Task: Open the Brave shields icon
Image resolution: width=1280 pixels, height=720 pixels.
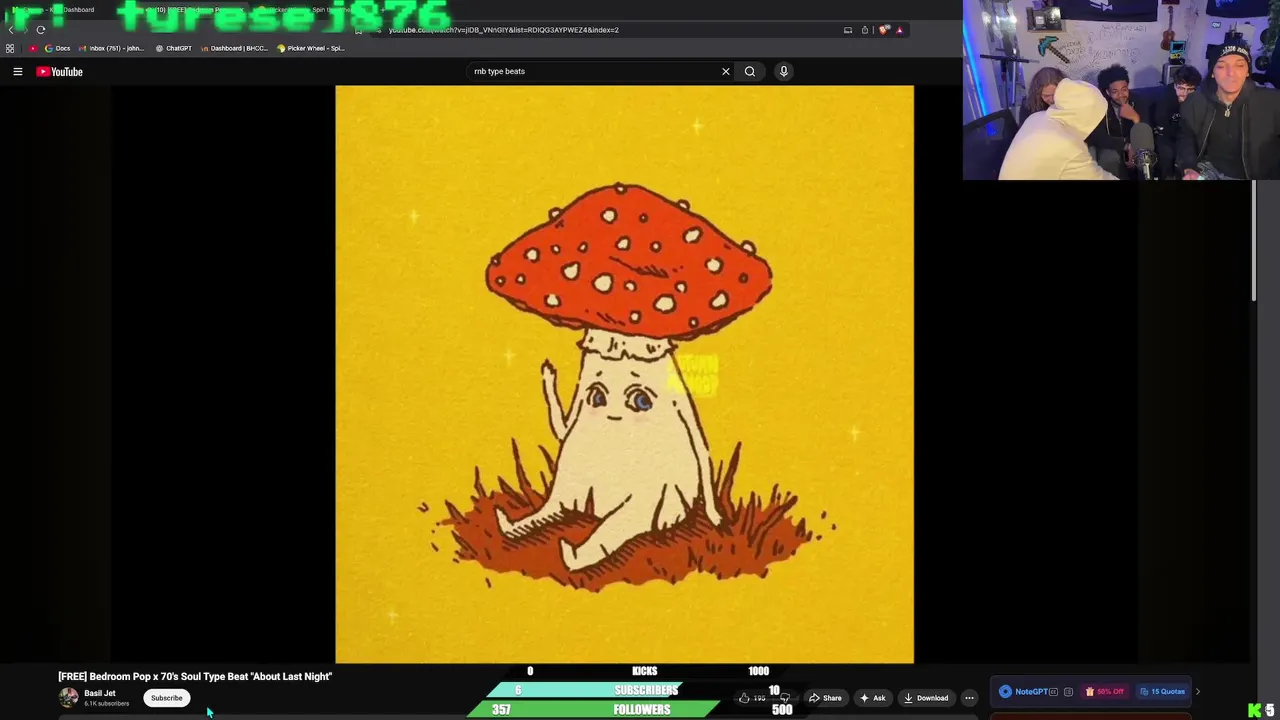Action: (x=884, y=30)
